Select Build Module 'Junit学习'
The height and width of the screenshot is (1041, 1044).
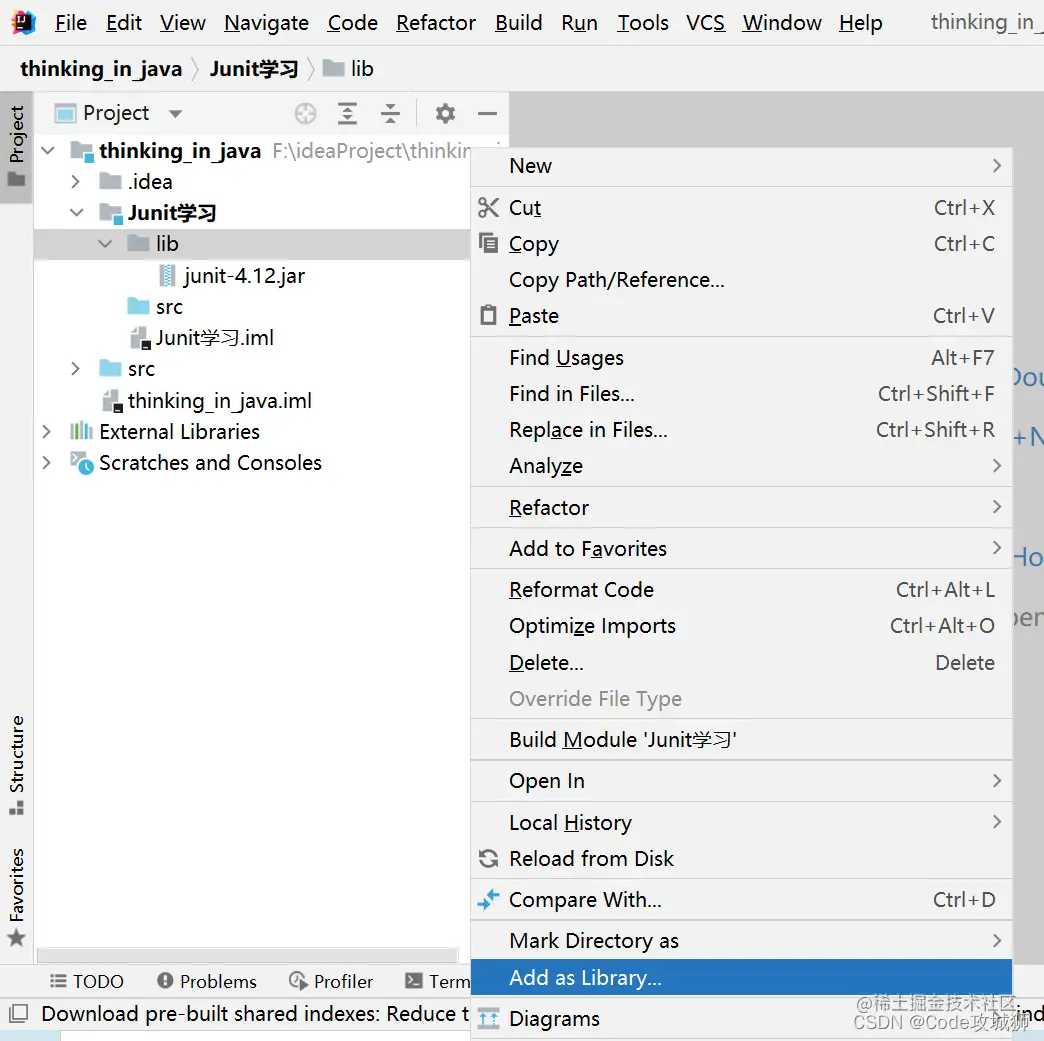click(741, 739)
